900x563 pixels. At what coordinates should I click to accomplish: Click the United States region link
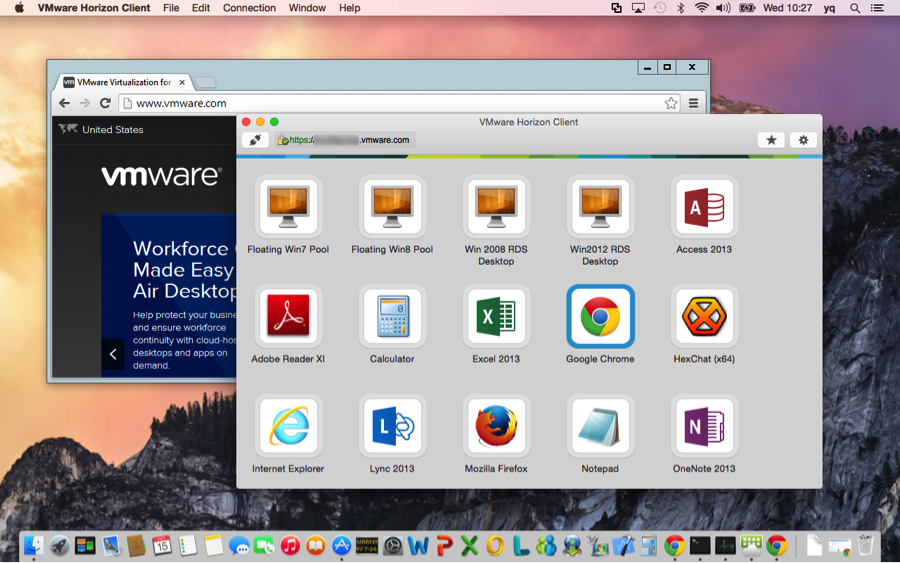click(112, 130)
